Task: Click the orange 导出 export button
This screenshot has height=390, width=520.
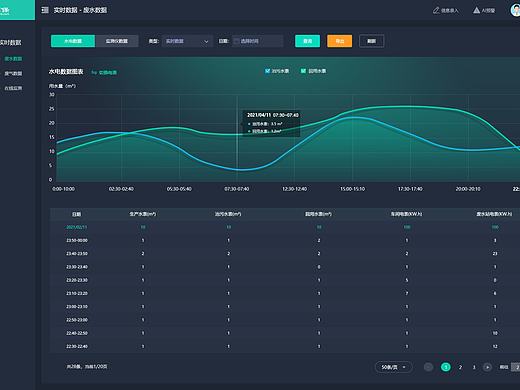Action: [340, 41]
